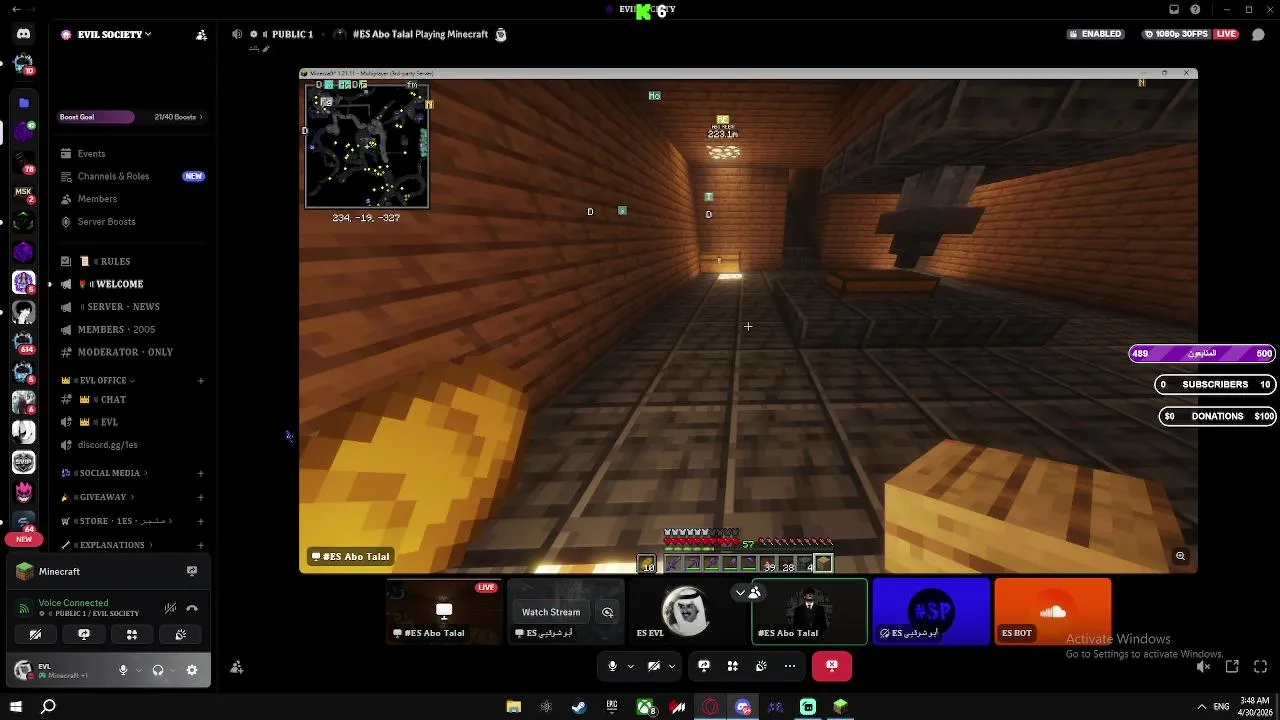Add channel to SOCIAL MEDIA category
The height and width of the screenshot is (720, 1280).
pyautogui.click(x=201, y=473)
